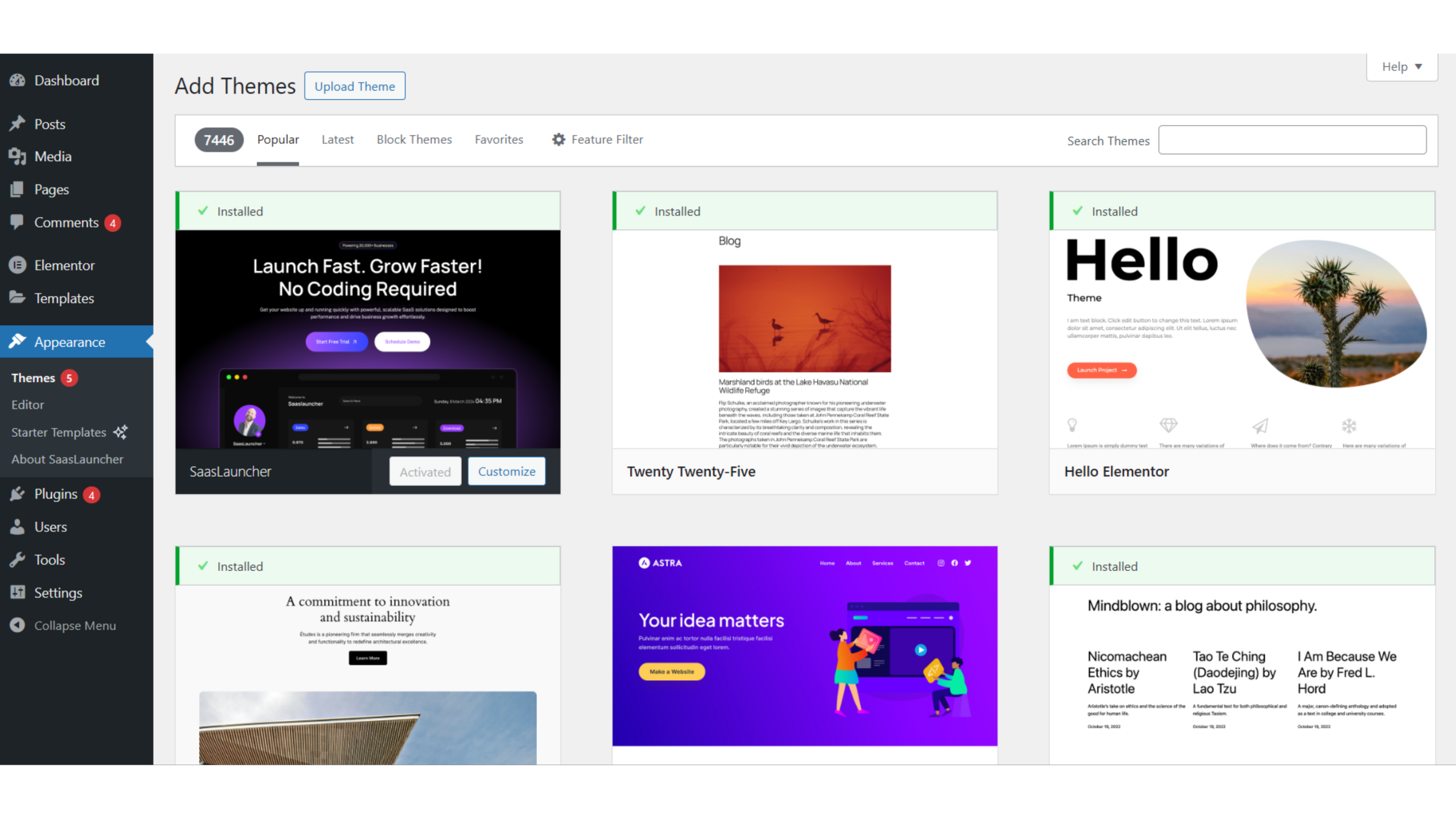Click the Elementor logo icon
The width and height of the screenshot is (1456, 819).
click(18, 265)
